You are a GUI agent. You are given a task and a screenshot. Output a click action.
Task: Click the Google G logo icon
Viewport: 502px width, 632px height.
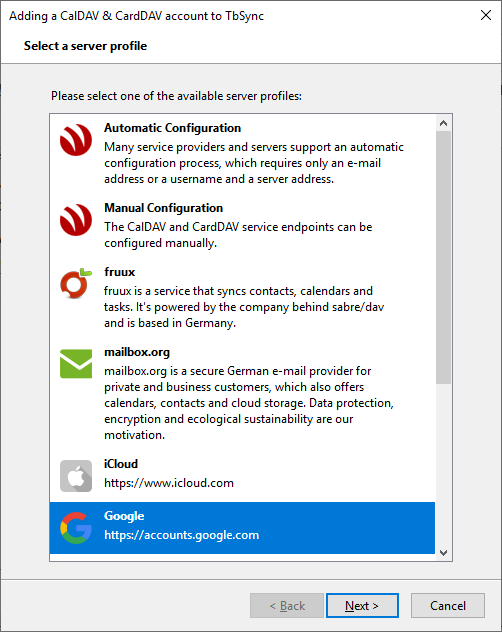tap(76, 528)
